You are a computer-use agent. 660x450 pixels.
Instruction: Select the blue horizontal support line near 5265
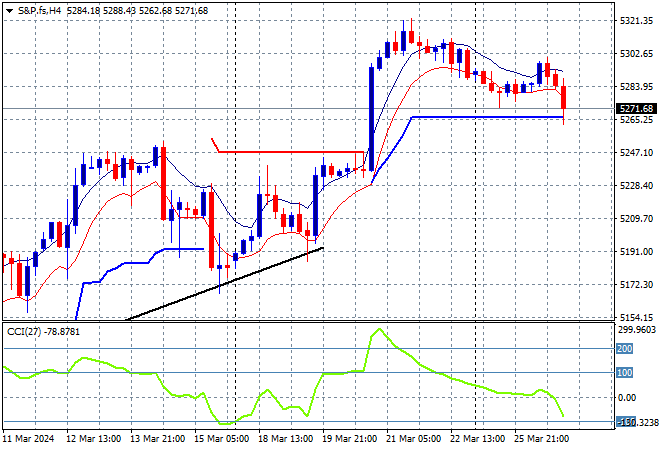(480, 117)
